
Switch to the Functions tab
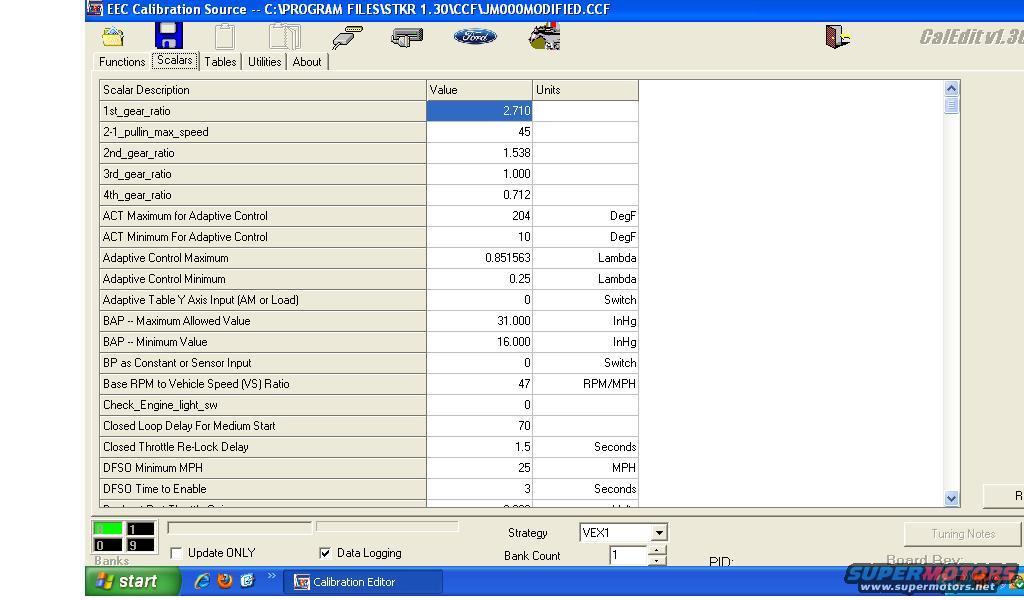(122, 62)
